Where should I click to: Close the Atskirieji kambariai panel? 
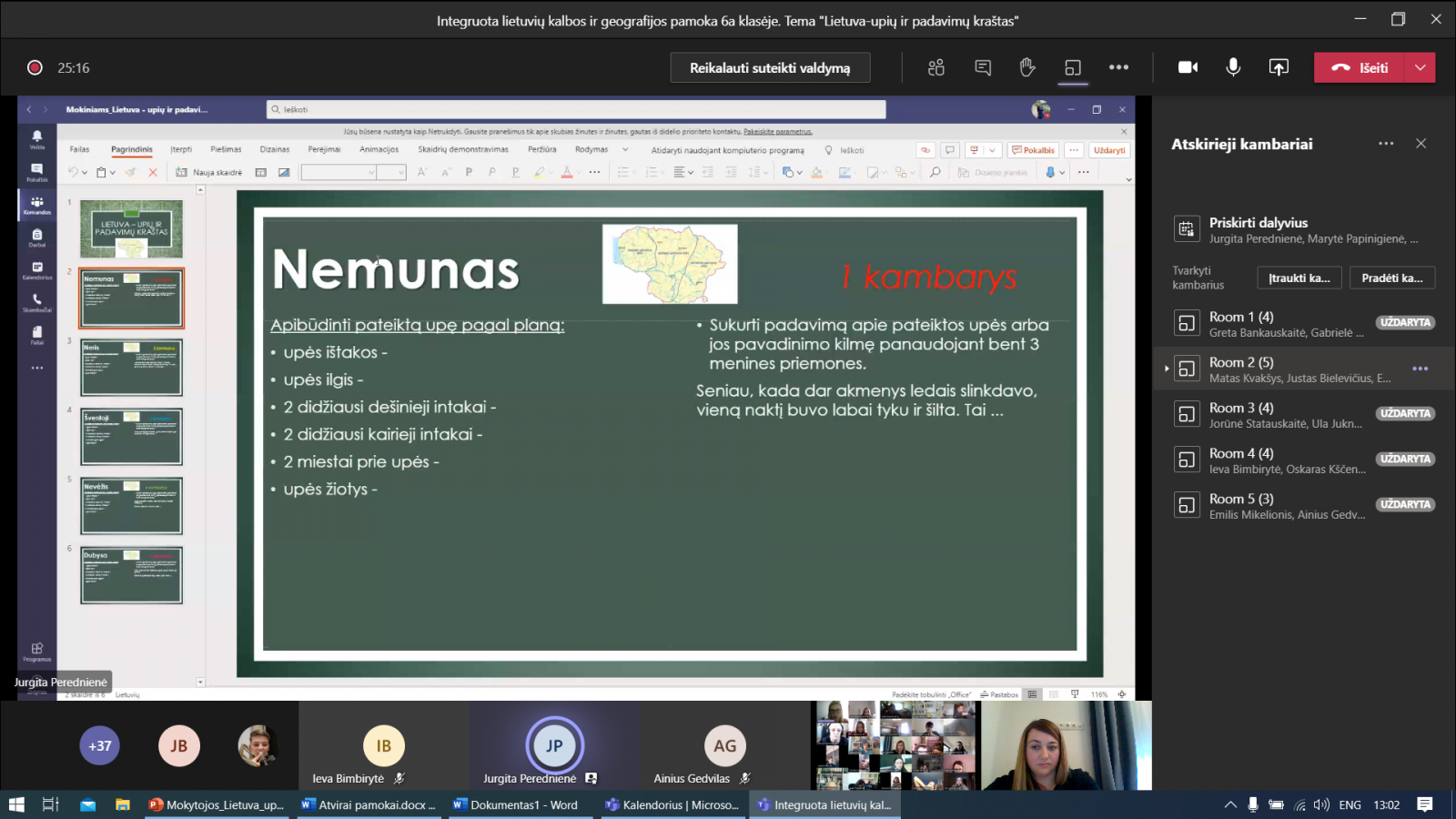coord(1421,144)
